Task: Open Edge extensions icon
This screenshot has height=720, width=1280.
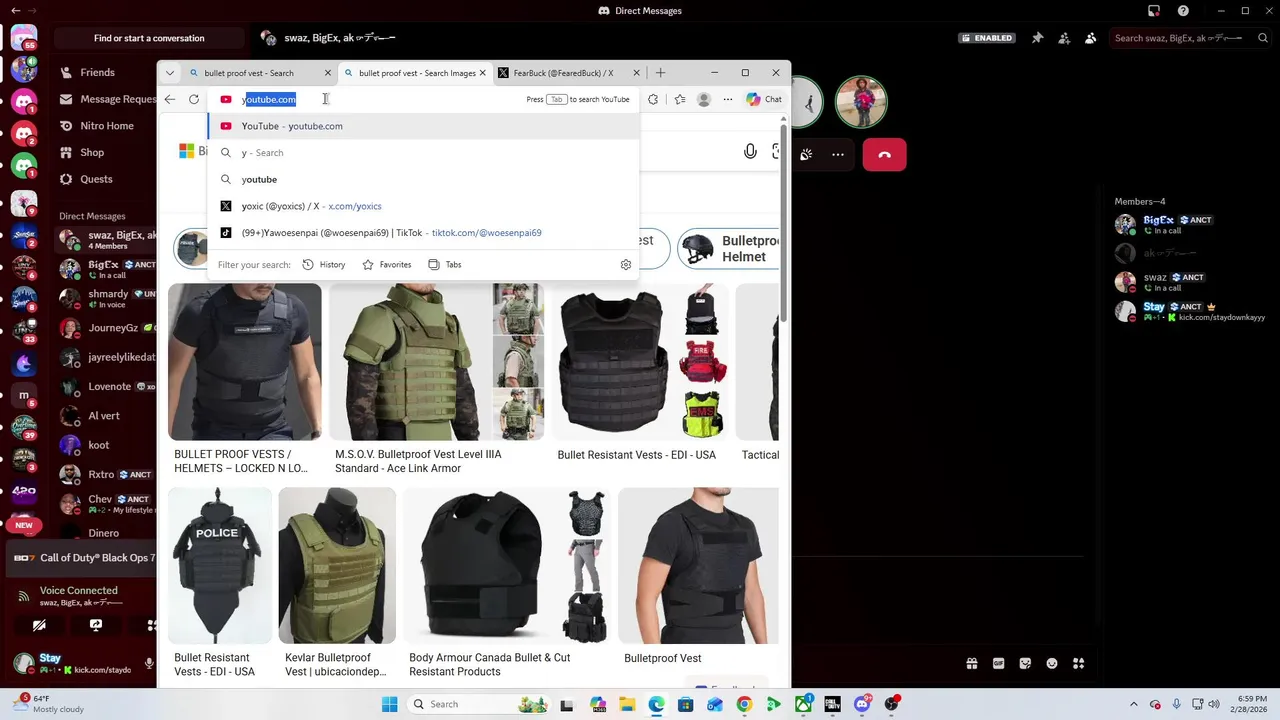Action: [x=653, y=99]
